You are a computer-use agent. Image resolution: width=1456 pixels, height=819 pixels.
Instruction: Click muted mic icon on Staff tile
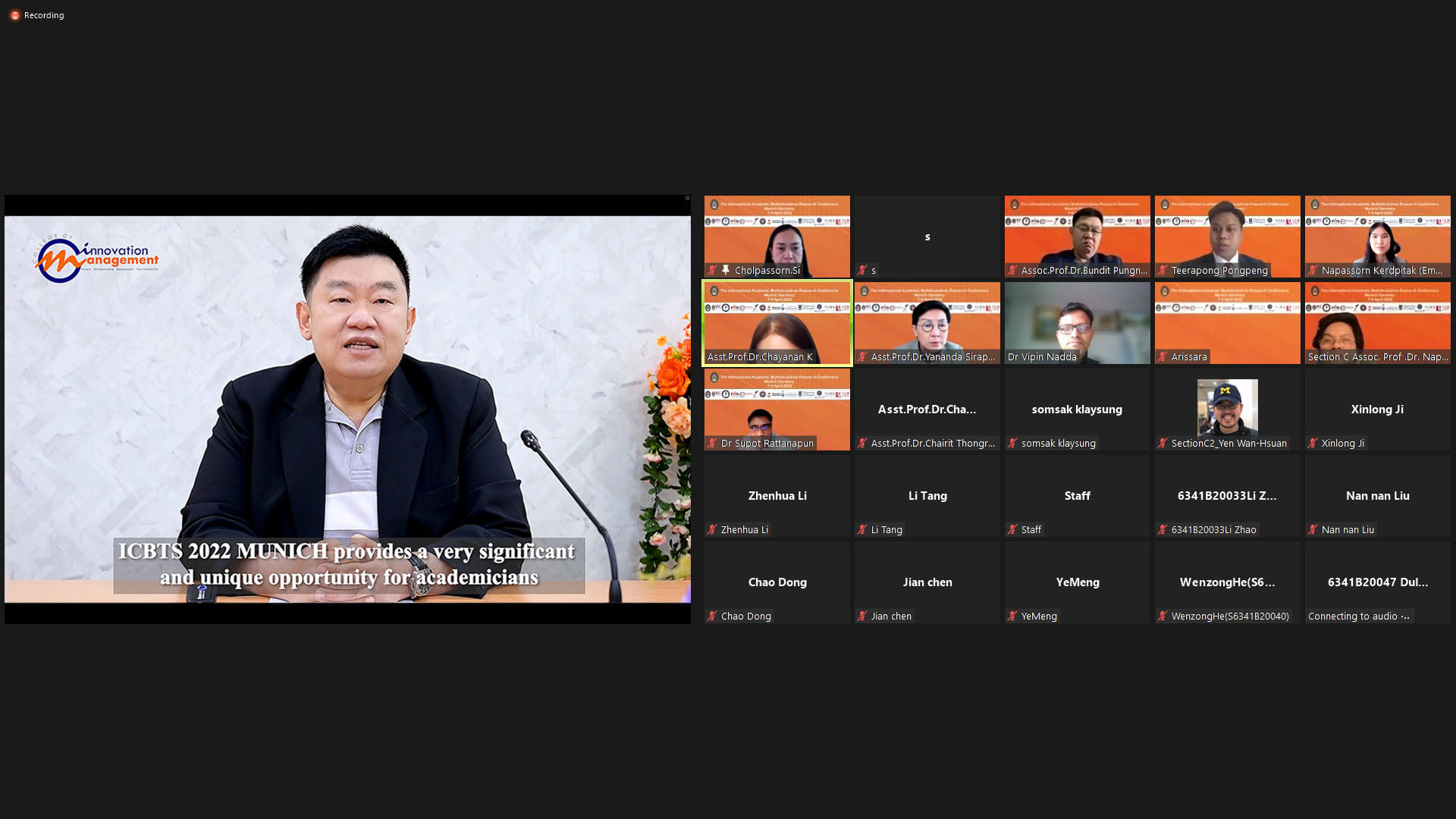pos(1012,529)
